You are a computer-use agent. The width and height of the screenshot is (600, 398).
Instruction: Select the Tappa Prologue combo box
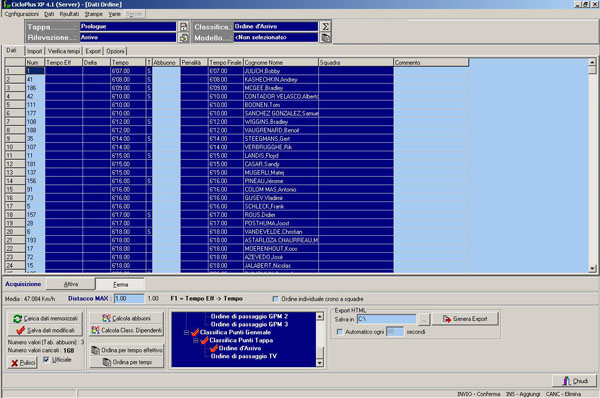point(128,26)
